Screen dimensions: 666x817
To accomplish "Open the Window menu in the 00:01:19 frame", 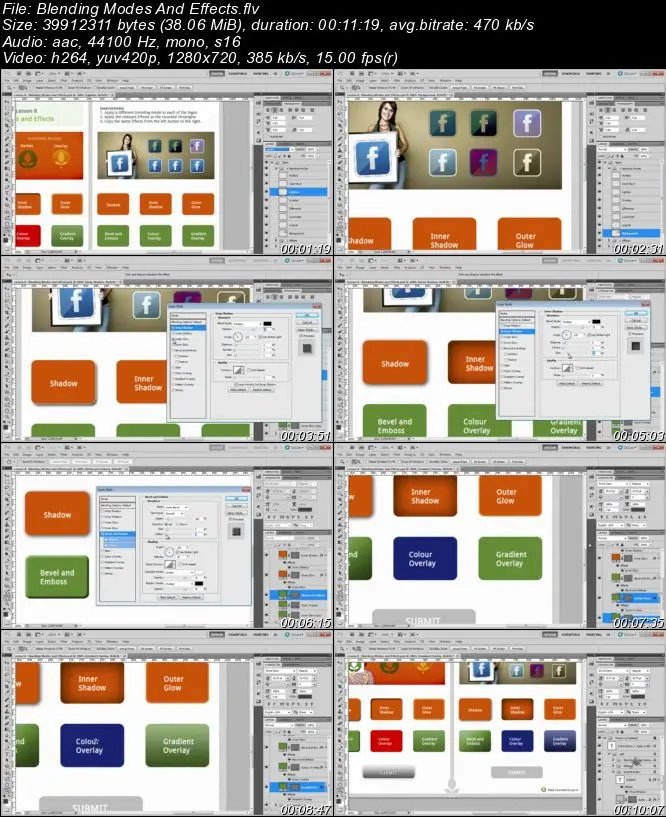I will (x=112, y=80).
